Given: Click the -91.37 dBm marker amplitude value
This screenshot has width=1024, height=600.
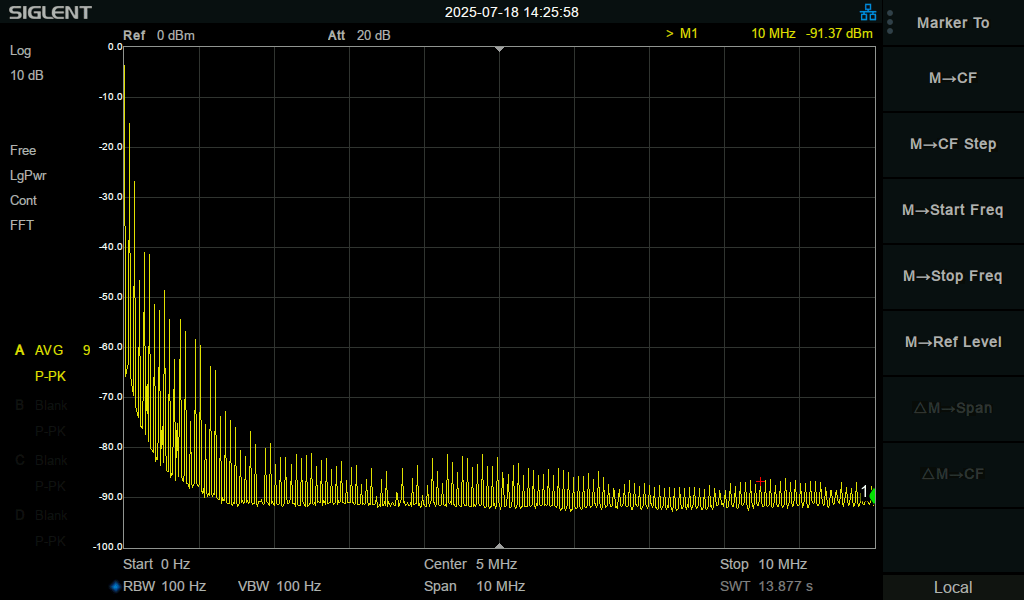Looking at the screenshot, I should 839,33.
